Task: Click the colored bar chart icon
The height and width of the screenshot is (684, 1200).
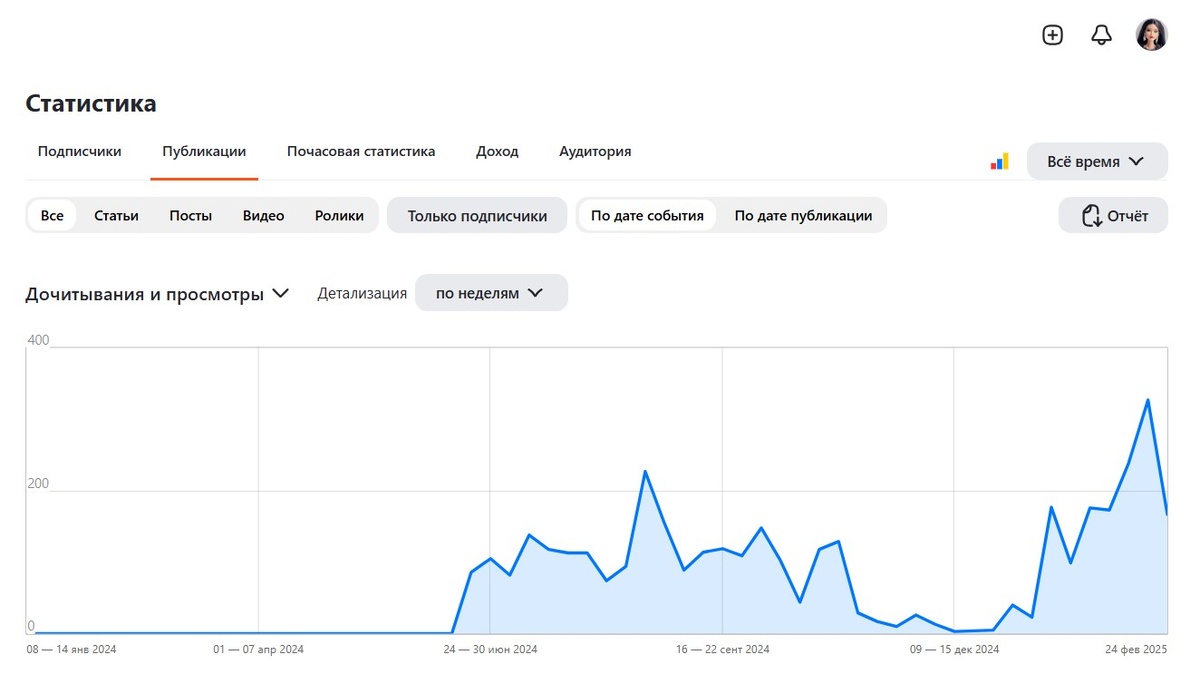Action: tap(999, 161)
